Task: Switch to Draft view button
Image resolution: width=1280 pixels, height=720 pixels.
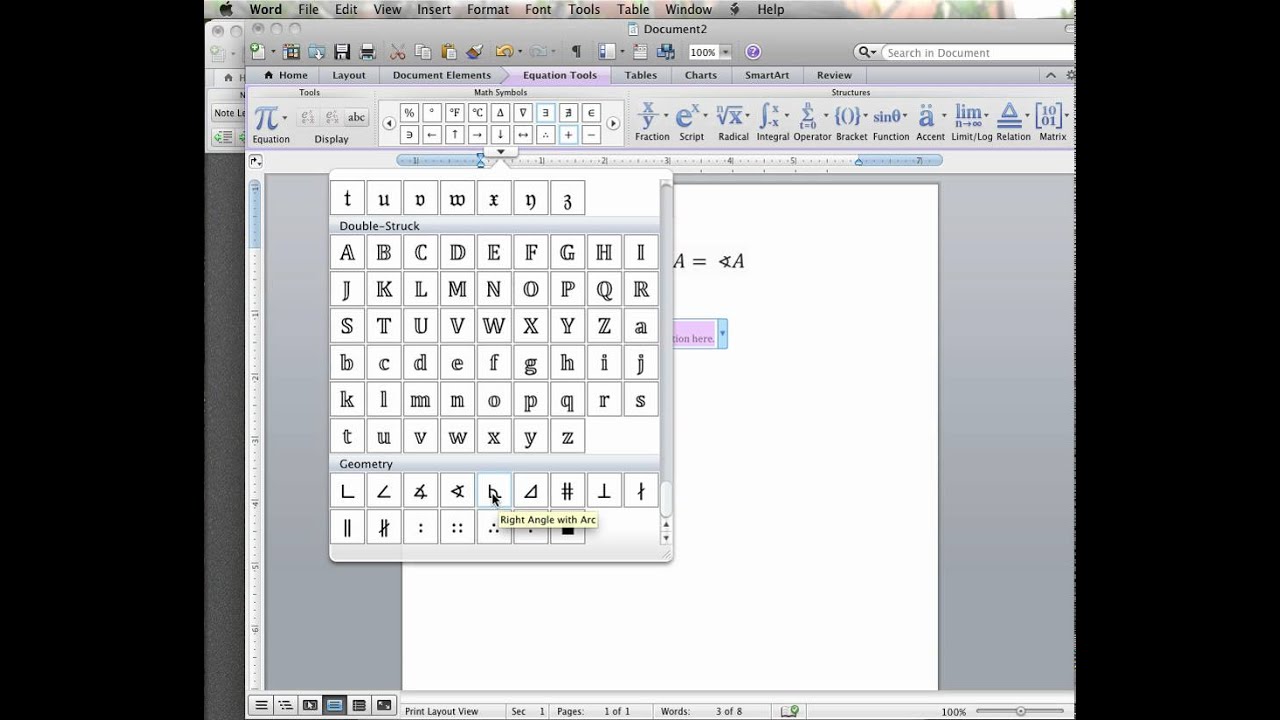Action: point(261,705)
